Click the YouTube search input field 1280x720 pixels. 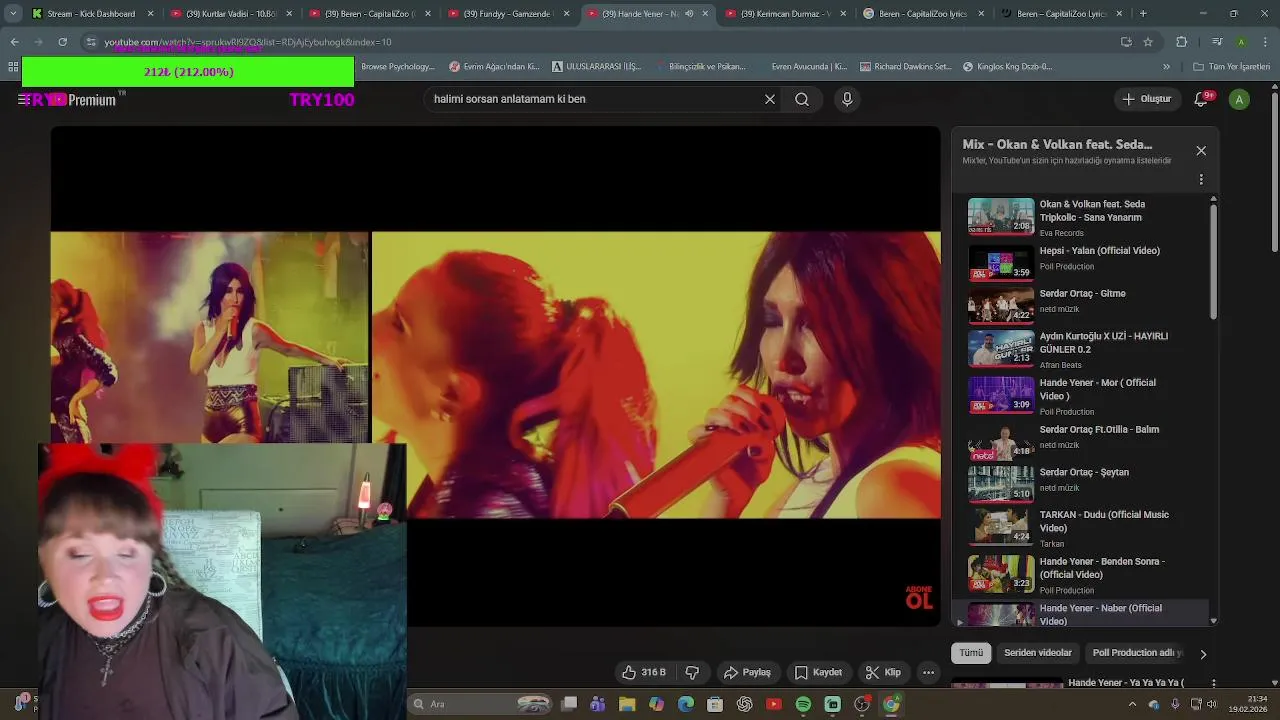[x=595, y=99]
